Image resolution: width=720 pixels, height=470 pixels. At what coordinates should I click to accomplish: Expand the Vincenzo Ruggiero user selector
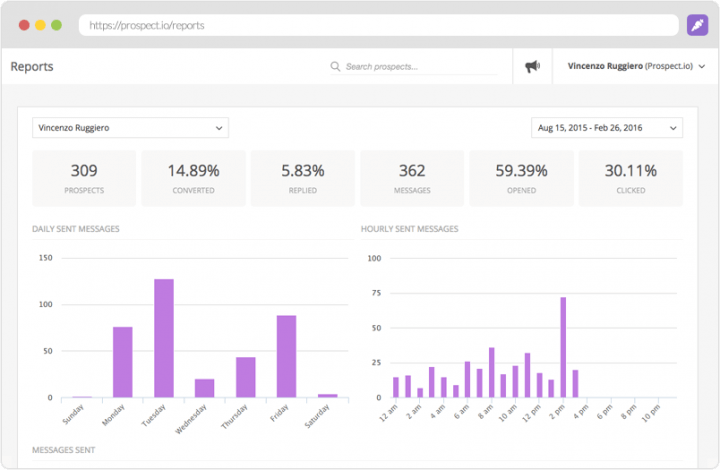(x=130, y=128)
